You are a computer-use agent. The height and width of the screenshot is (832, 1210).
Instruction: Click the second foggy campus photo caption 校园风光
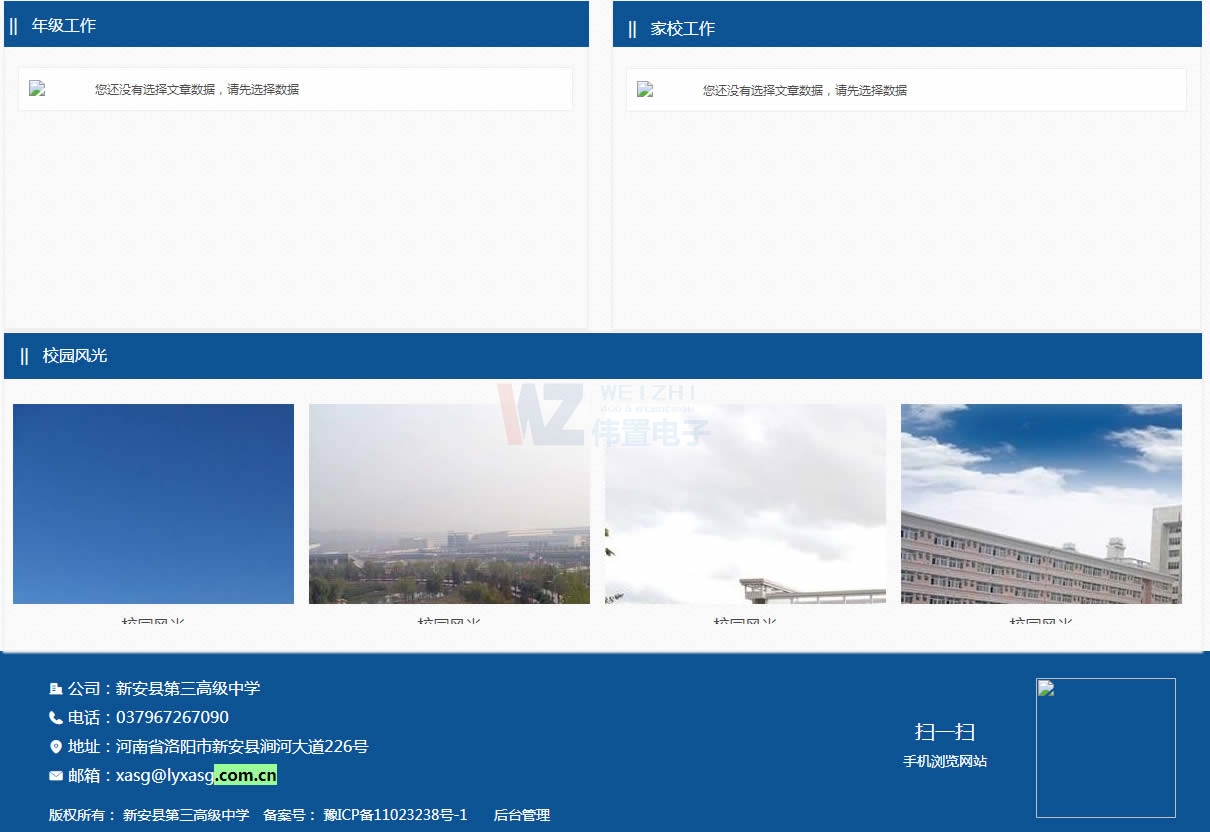coord(448,622)
